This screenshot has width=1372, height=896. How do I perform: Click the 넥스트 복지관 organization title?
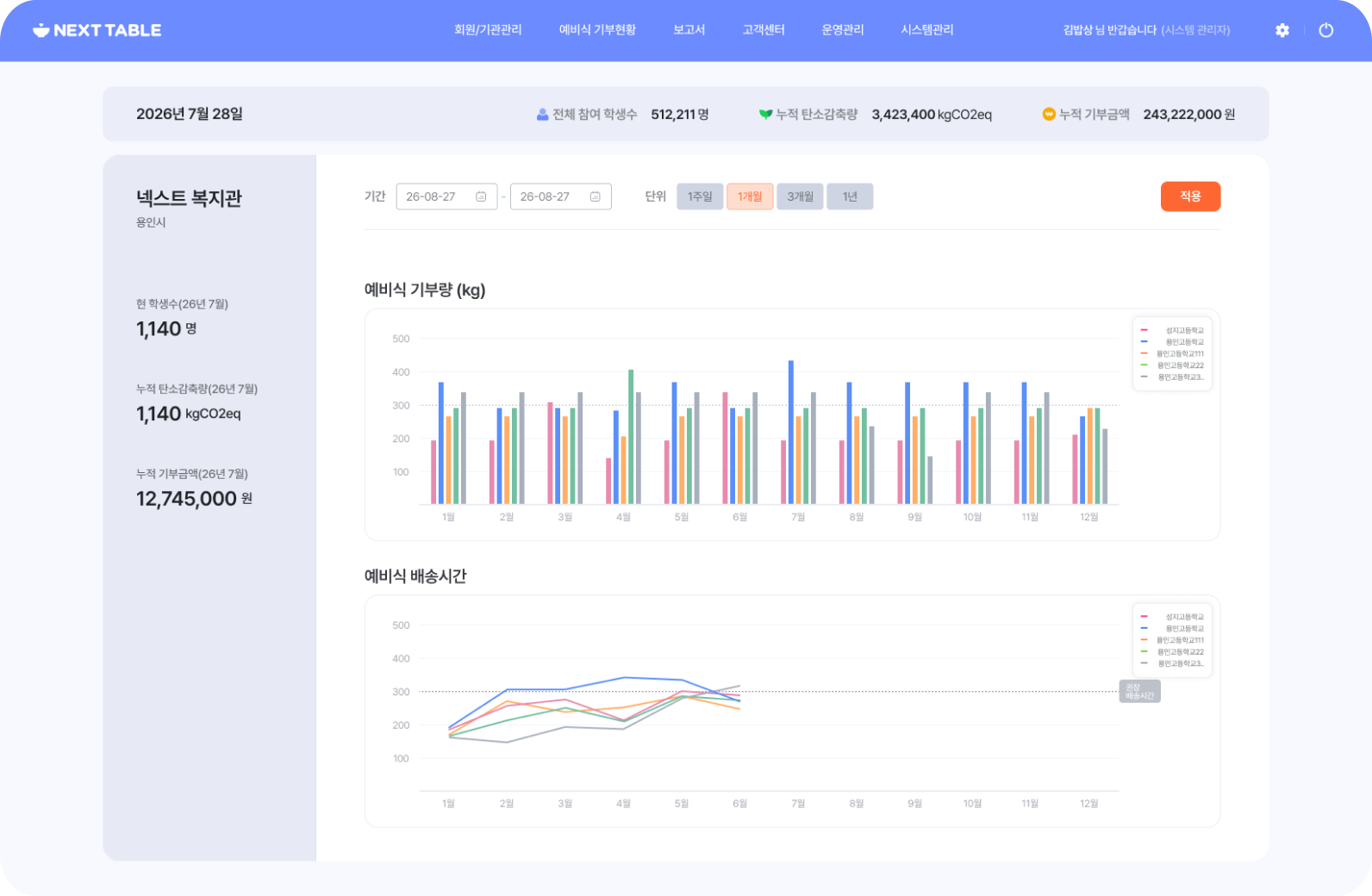189,198
